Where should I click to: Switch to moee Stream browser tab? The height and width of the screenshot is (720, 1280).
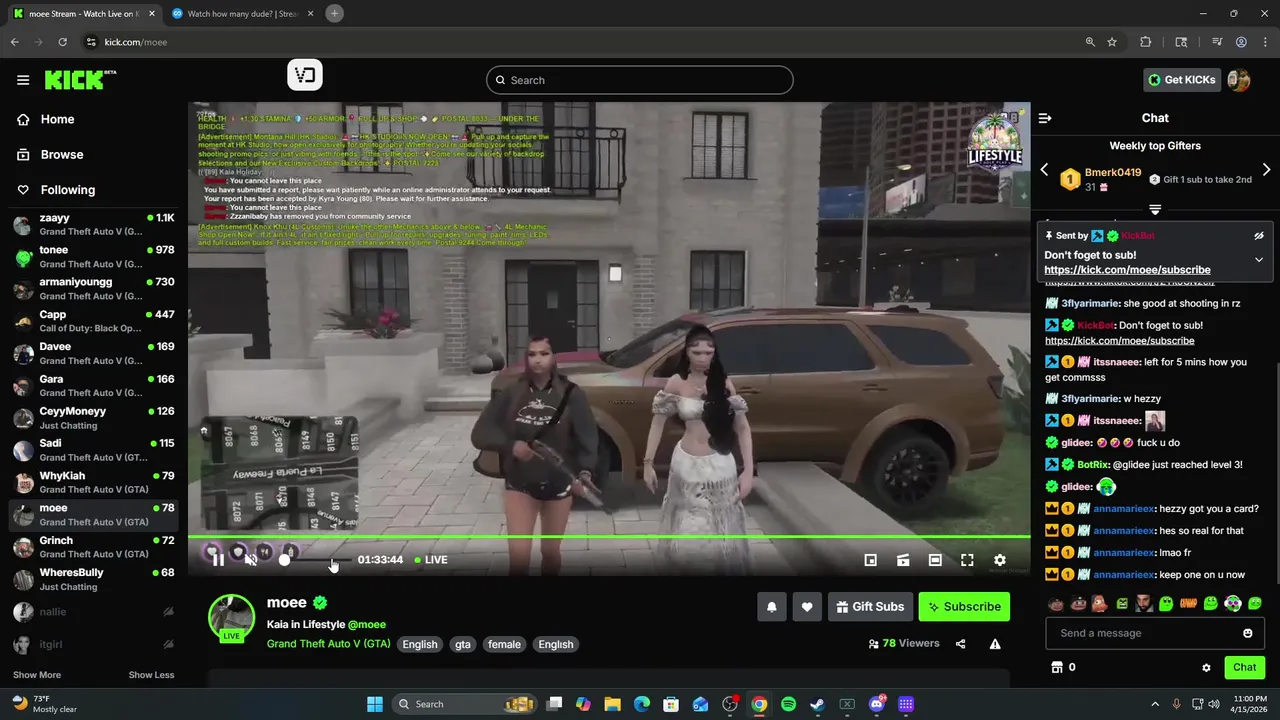pyautogui.click(x=82, y=14)
